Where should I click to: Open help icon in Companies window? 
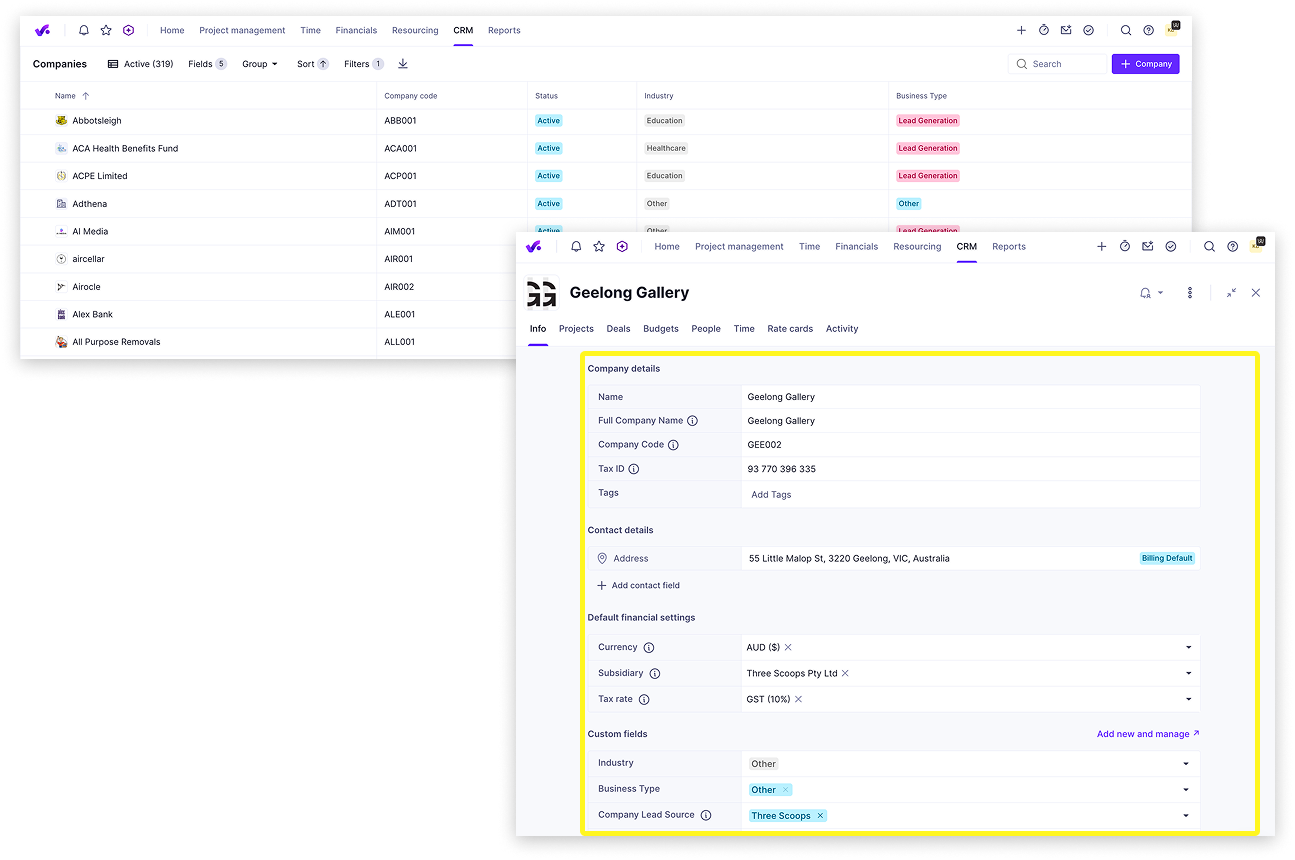pyautogui.click(x=1148, y=30)
